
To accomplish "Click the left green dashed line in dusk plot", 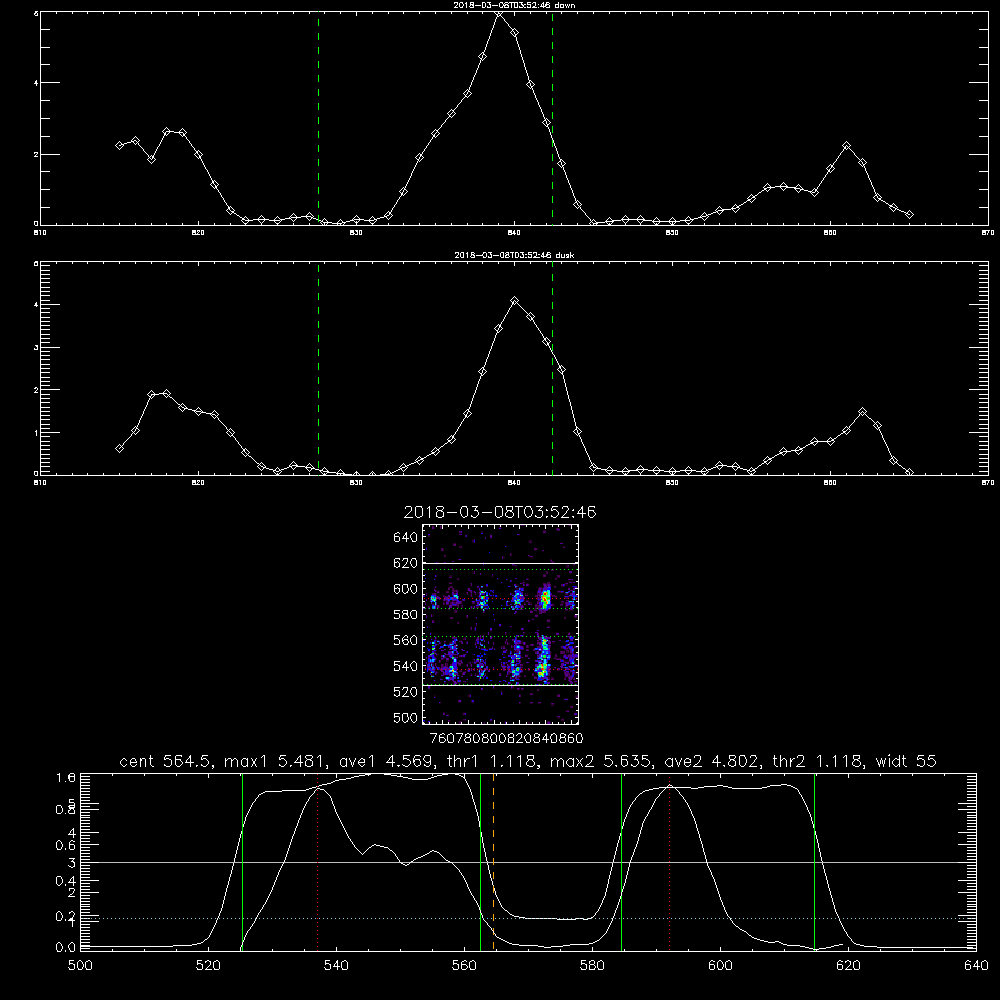I will point(318,368).
